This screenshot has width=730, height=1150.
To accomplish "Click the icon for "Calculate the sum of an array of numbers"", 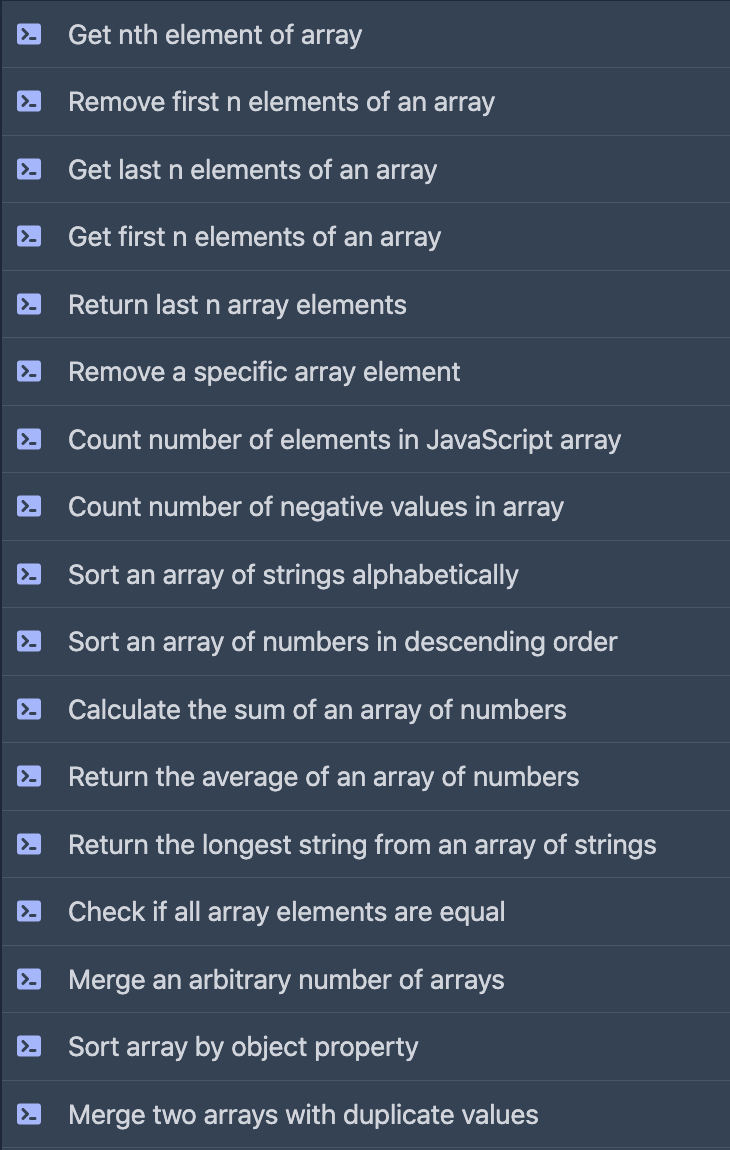I will pyautogui.click(x=30, y=709).
